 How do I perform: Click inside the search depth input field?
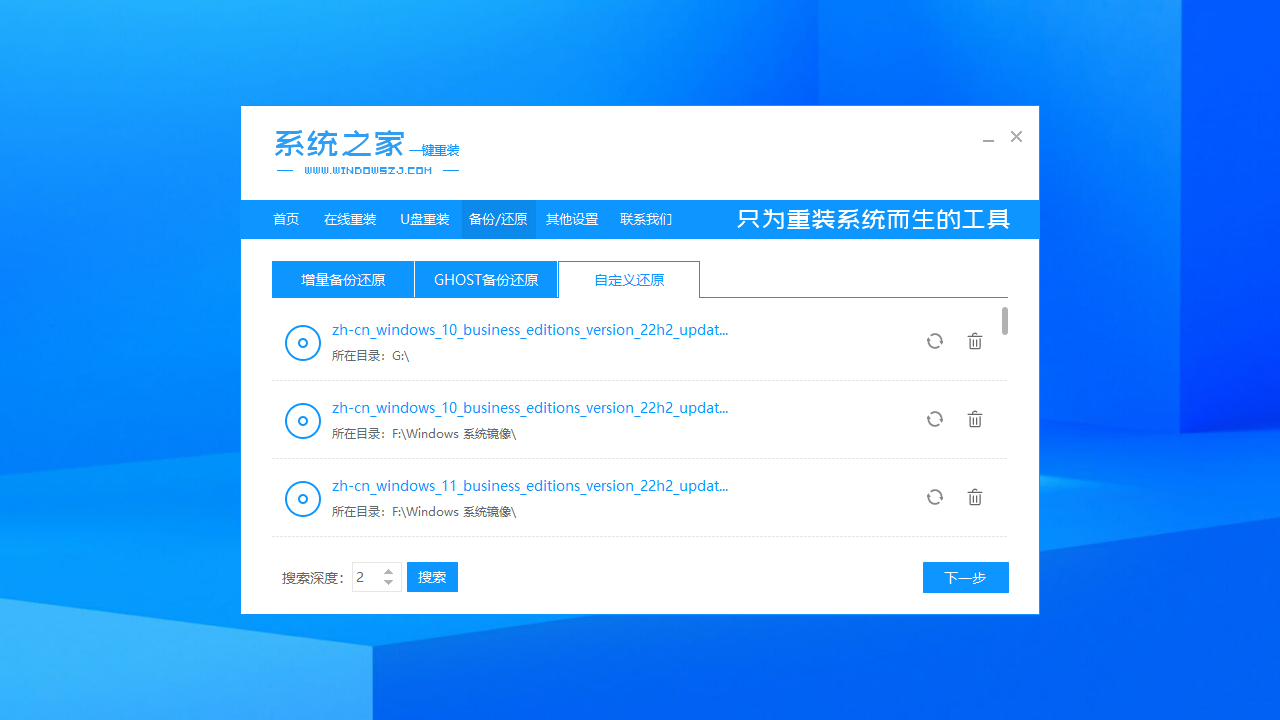click(x=366, y=577)
